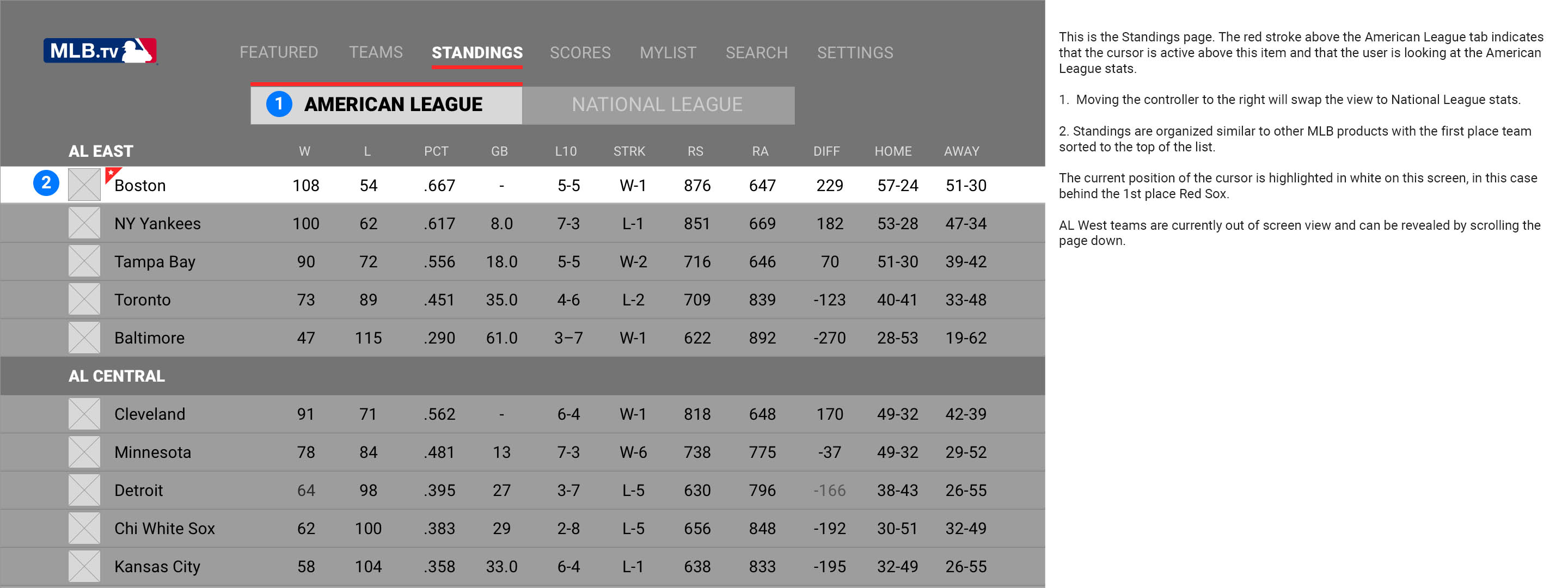Switch to the National League tab
Viewport: 1568px width, 588px height.
(657, 105)
